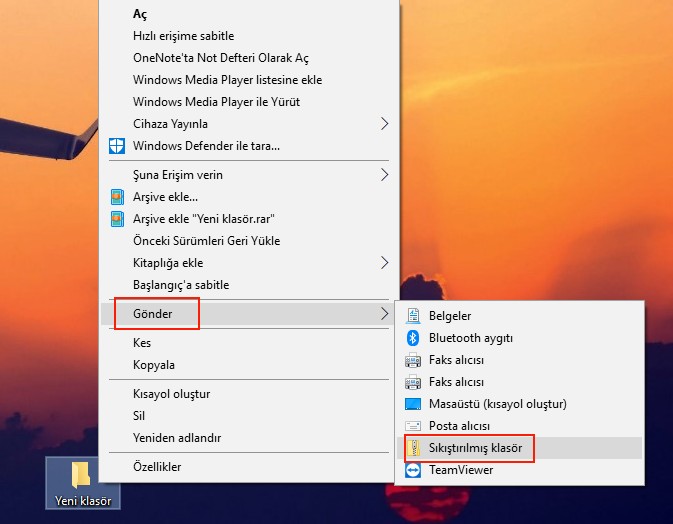Click the second Faks alıcısı printer icon
The height and width of the screenshot is (524, 673).
click(x=413, y=382)
